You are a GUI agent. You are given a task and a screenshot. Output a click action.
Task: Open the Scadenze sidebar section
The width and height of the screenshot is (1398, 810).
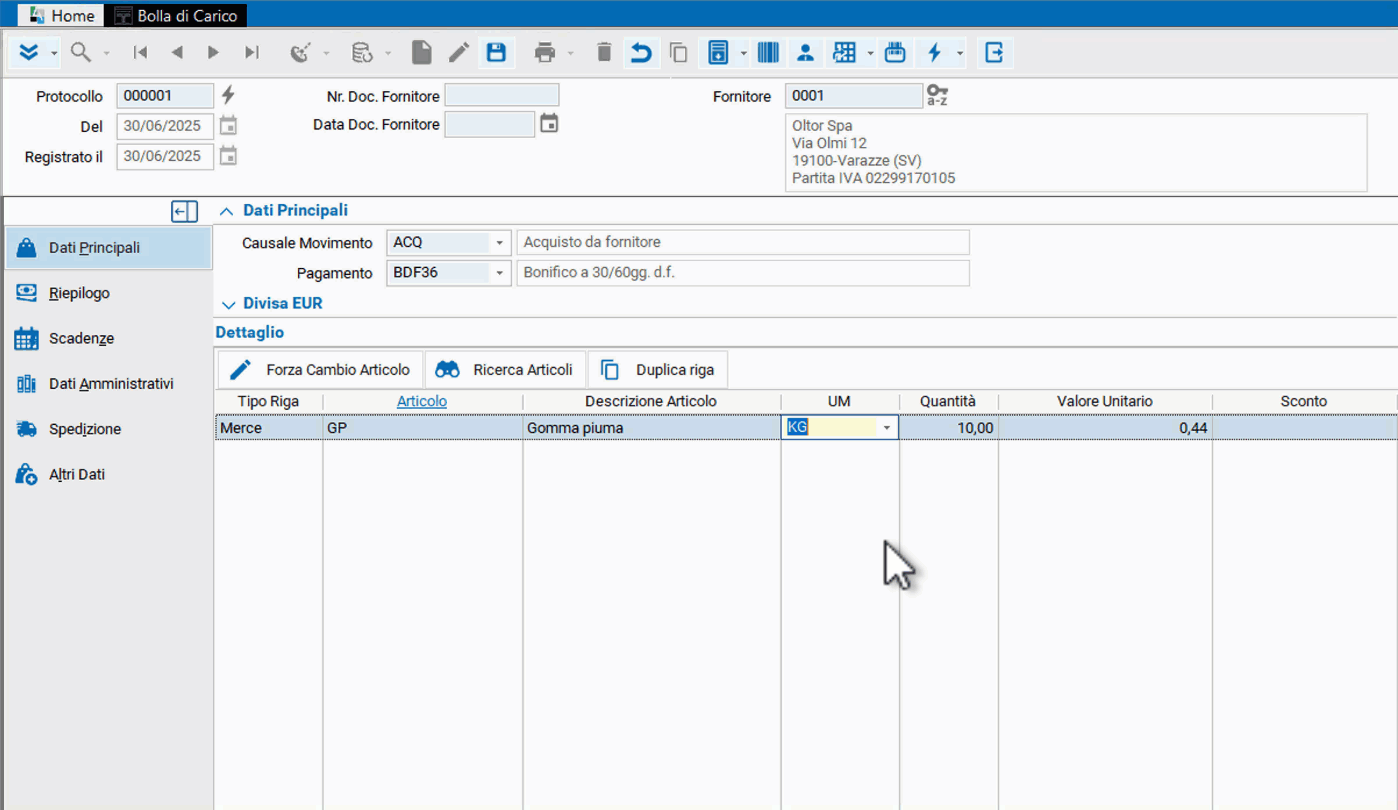click(x=108, y=339)
